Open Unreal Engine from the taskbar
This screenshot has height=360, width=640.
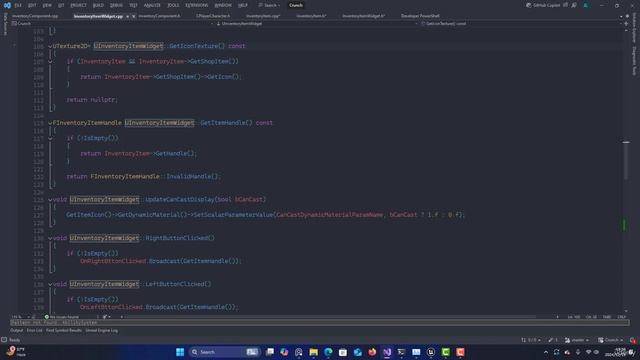point(431,352)
